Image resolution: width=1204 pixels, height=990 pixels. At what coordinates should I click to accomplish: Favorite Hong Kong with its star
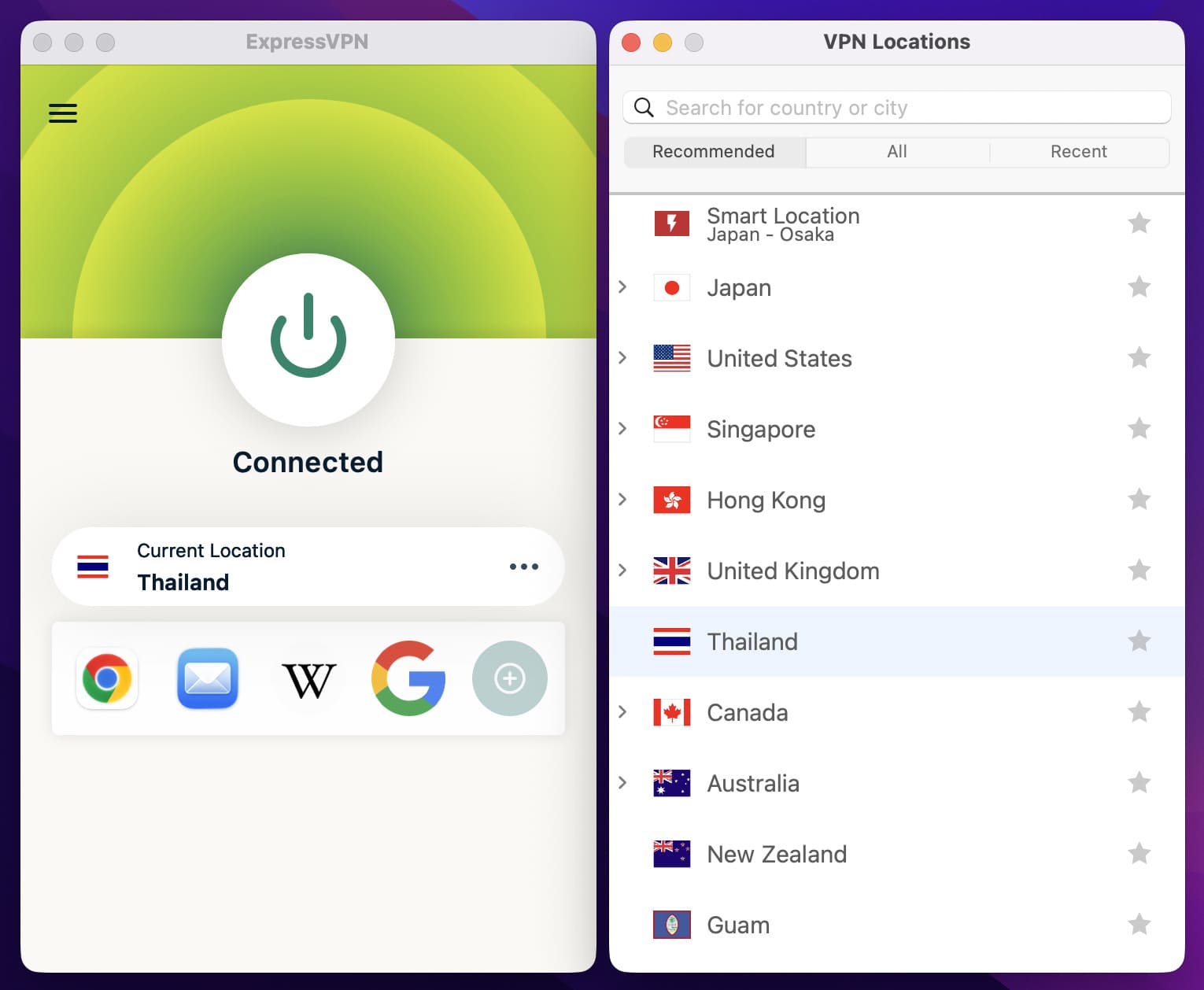1139,499
